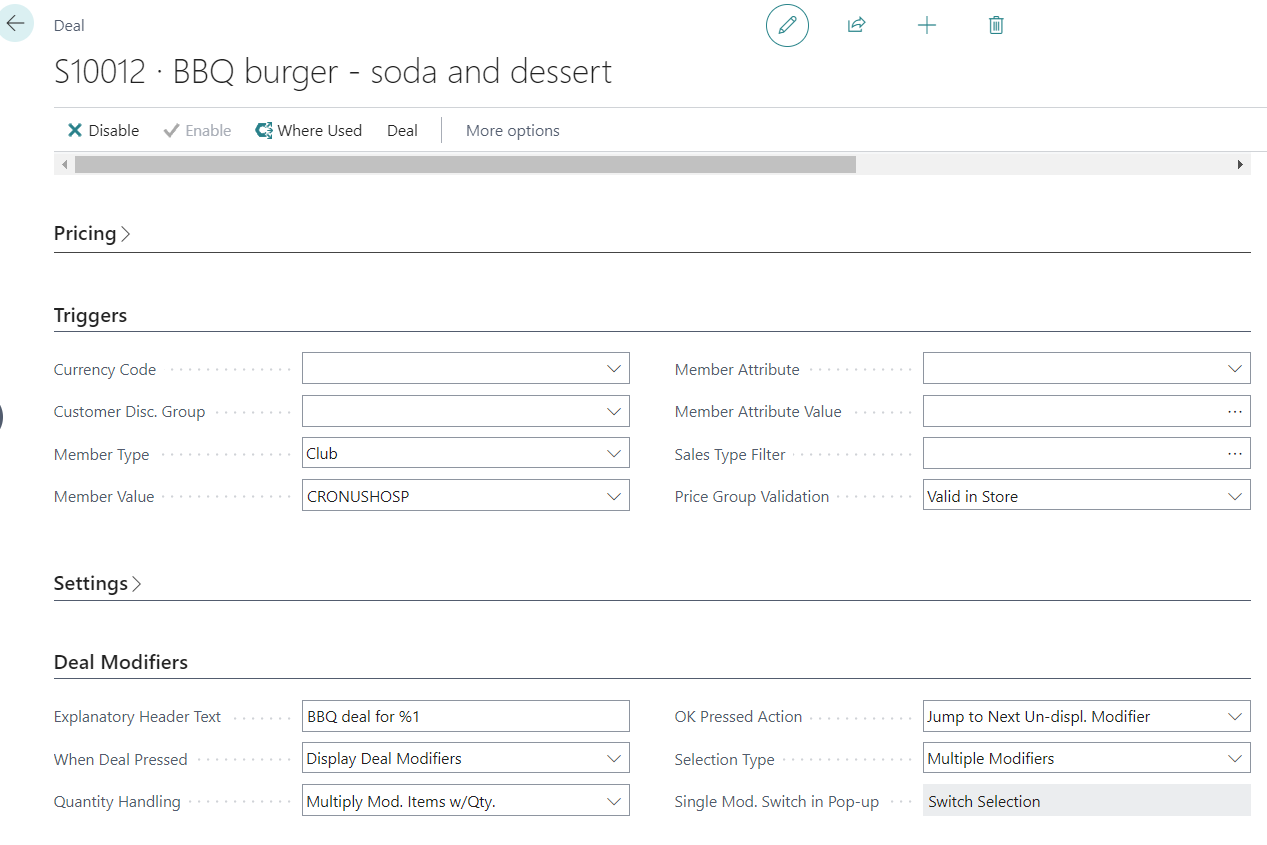Expand the Pricing section
1267x845 pixels.
pos(92,234)
